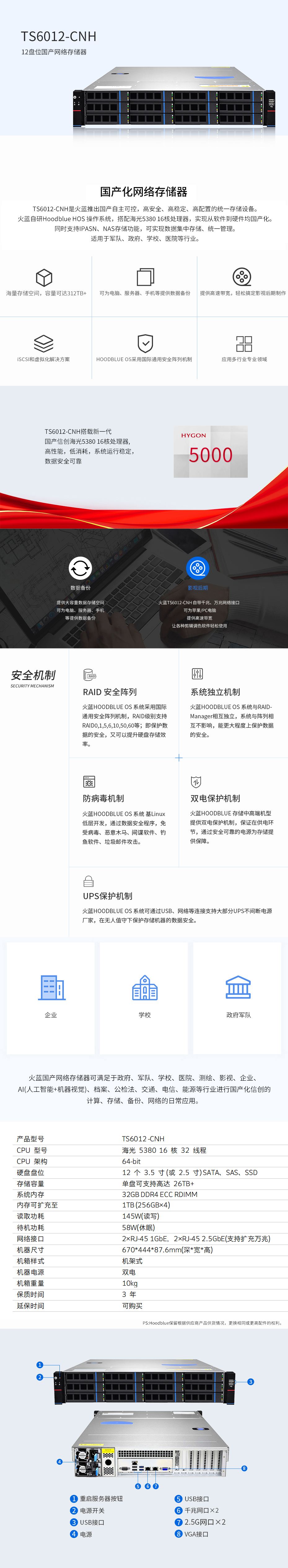
Task: Click the 网络接口 row label
Action: click(31, 1239)
